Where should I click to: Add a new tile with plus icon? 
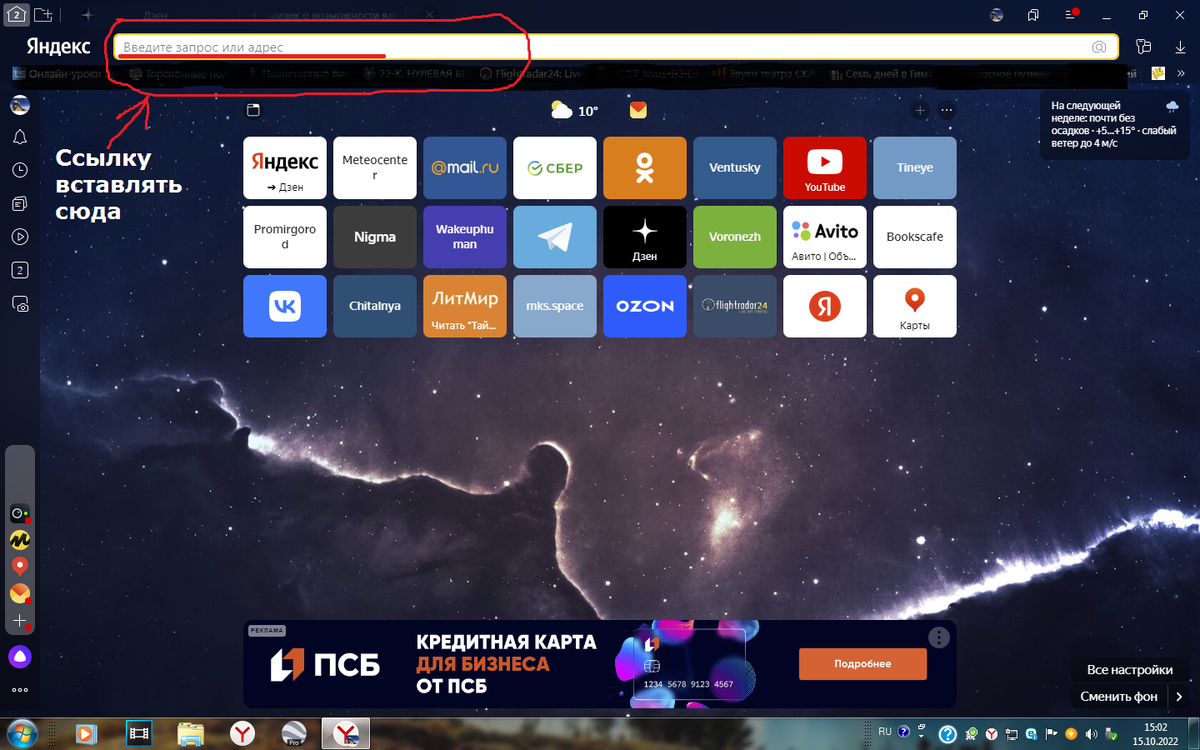point(920,110)
